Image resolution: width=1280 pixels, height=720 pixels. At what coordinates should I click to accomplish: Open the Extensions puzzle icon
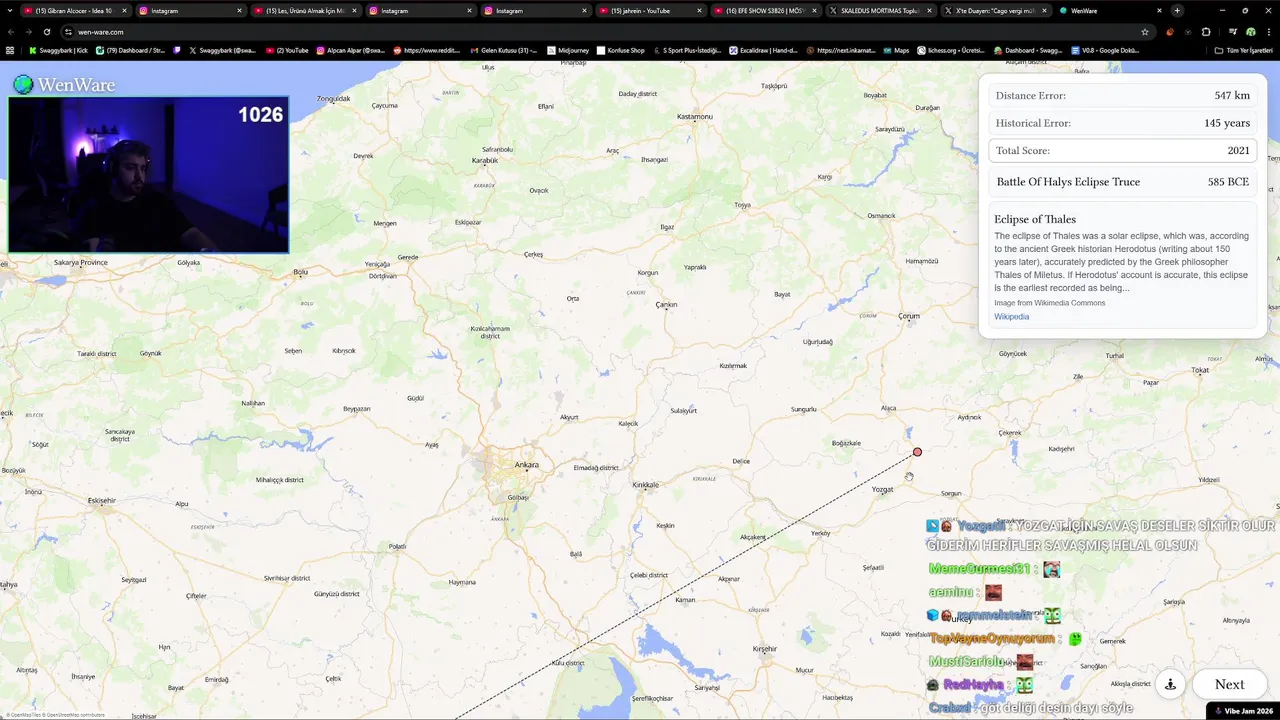1206,32
